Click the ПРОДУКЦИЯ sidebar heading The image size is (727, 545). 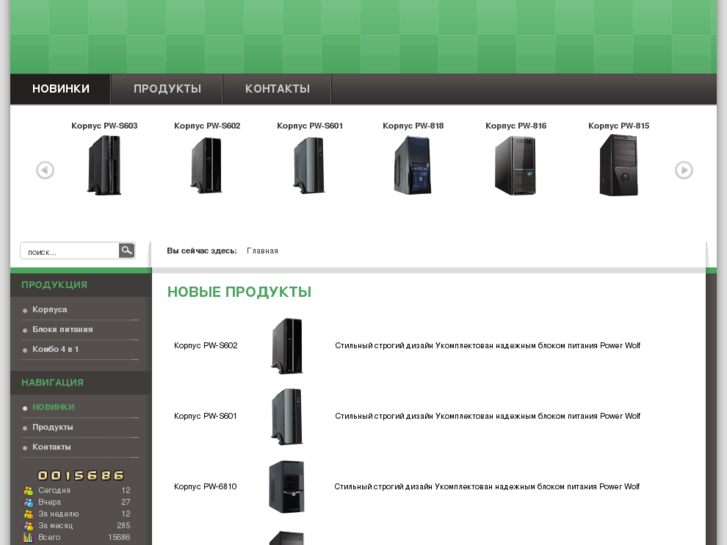tap(54, 285)
